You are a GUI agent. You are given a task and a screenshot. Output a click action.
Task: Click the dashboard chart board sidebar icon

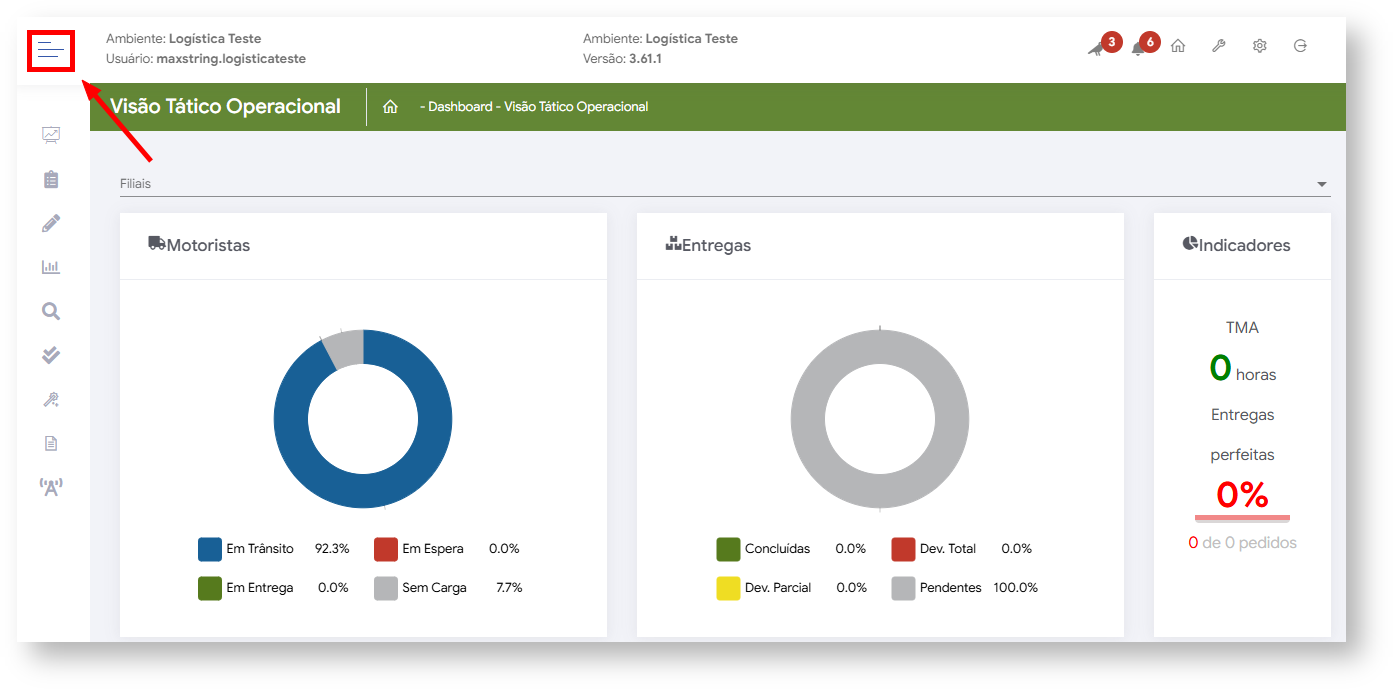click(x=51, y=135)
